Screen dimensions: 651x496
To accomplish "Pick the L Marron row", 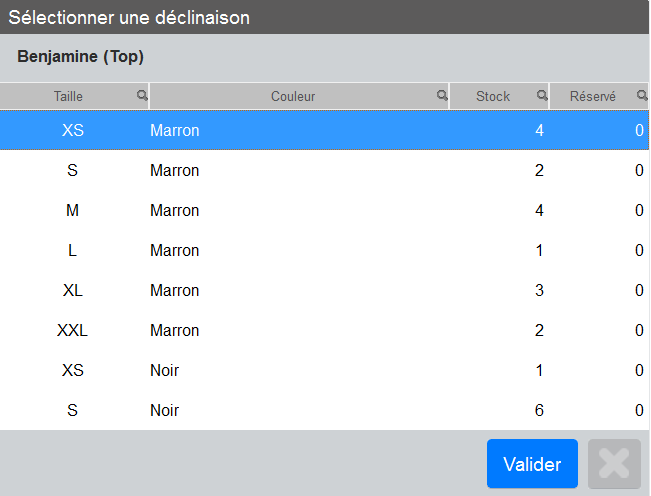I will [x=324, y=250].
